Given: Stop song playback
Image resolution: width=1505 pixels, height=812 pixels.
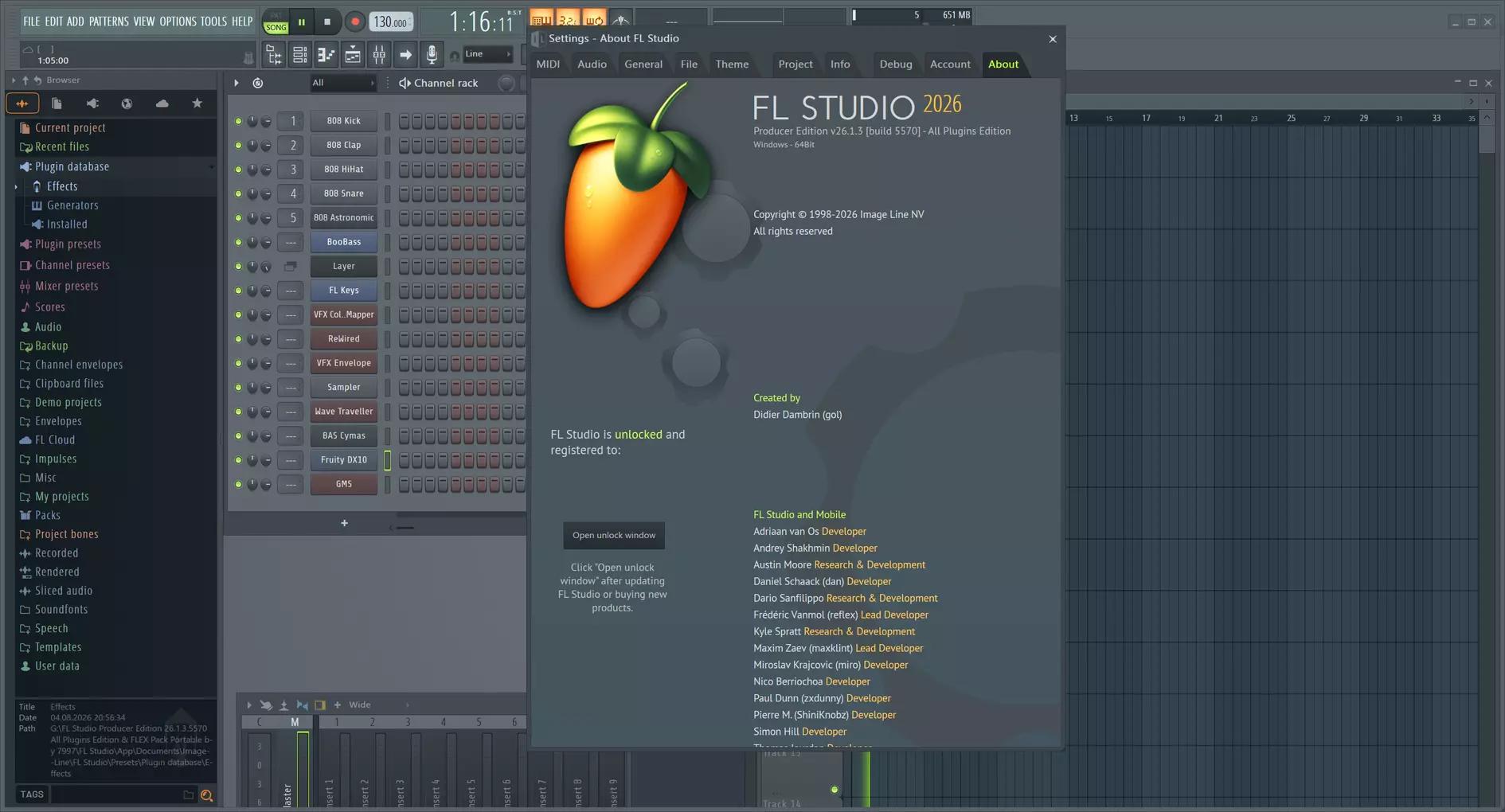Looking at the screenshot, I should coord(327,22).
